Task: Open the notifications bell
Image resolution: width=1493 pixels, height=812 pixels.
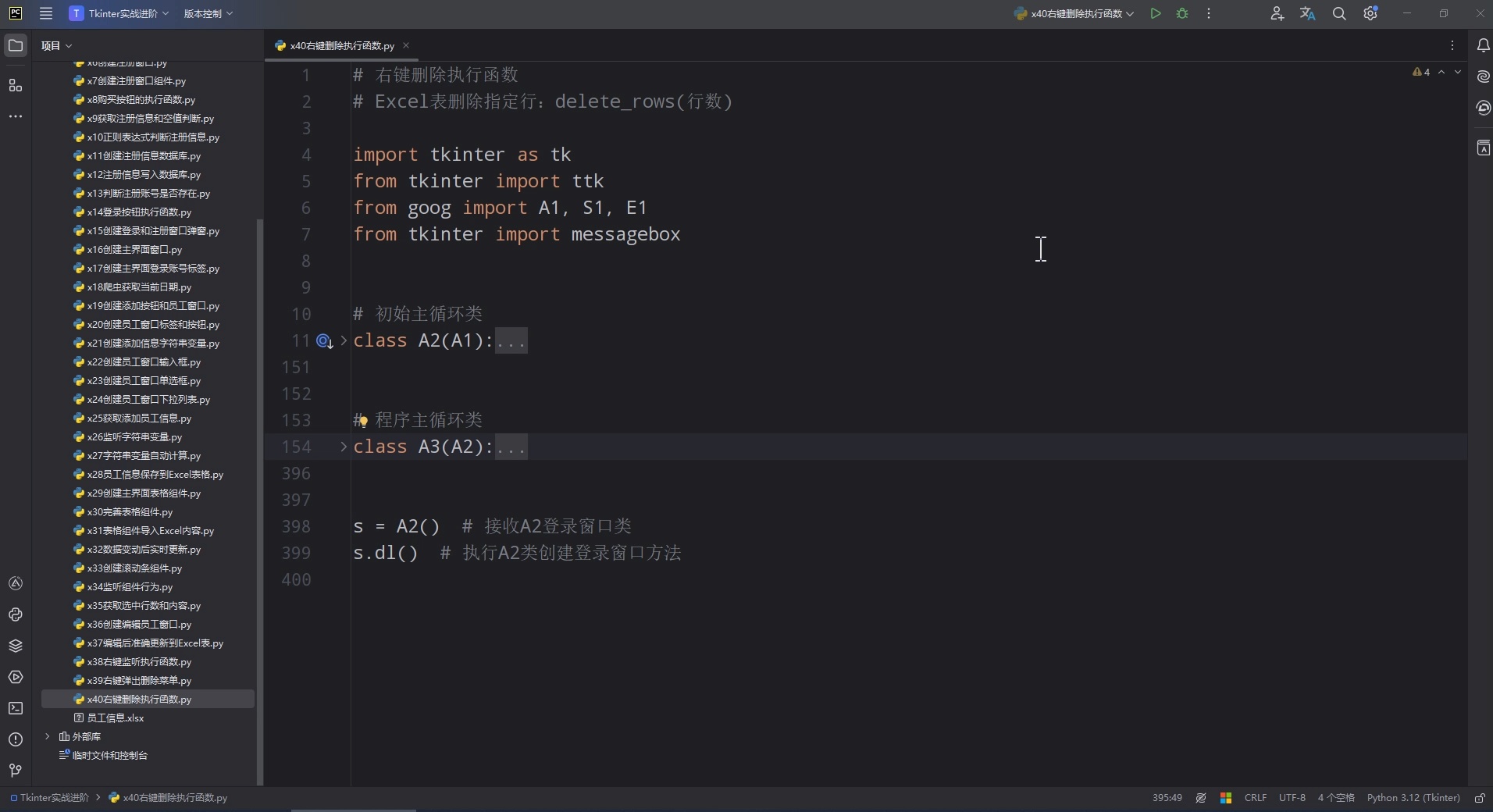Action: pyautogui.click(x=1483, y=45)
